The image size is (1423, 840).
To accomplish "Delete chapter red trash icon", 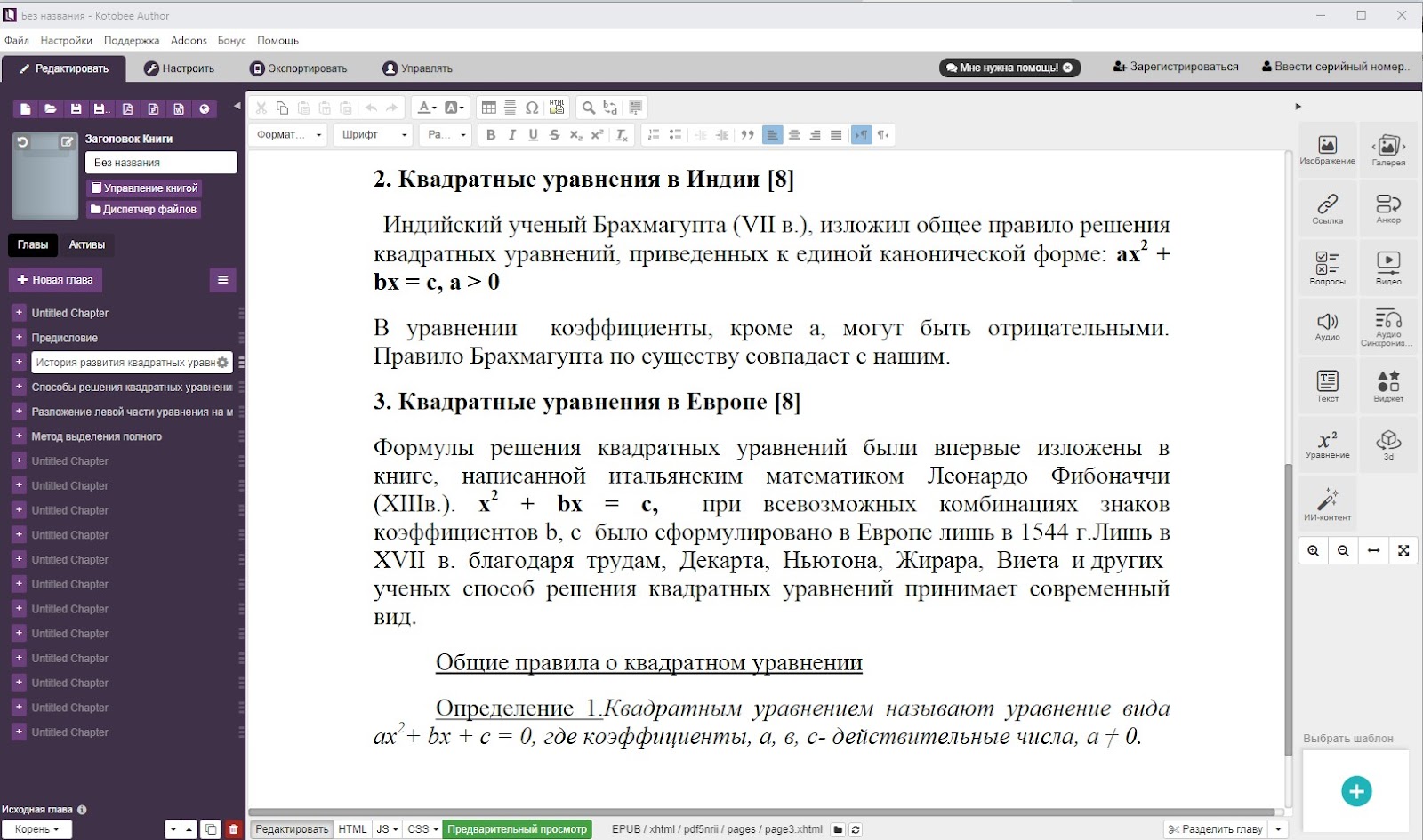I will tap(234, 829).
